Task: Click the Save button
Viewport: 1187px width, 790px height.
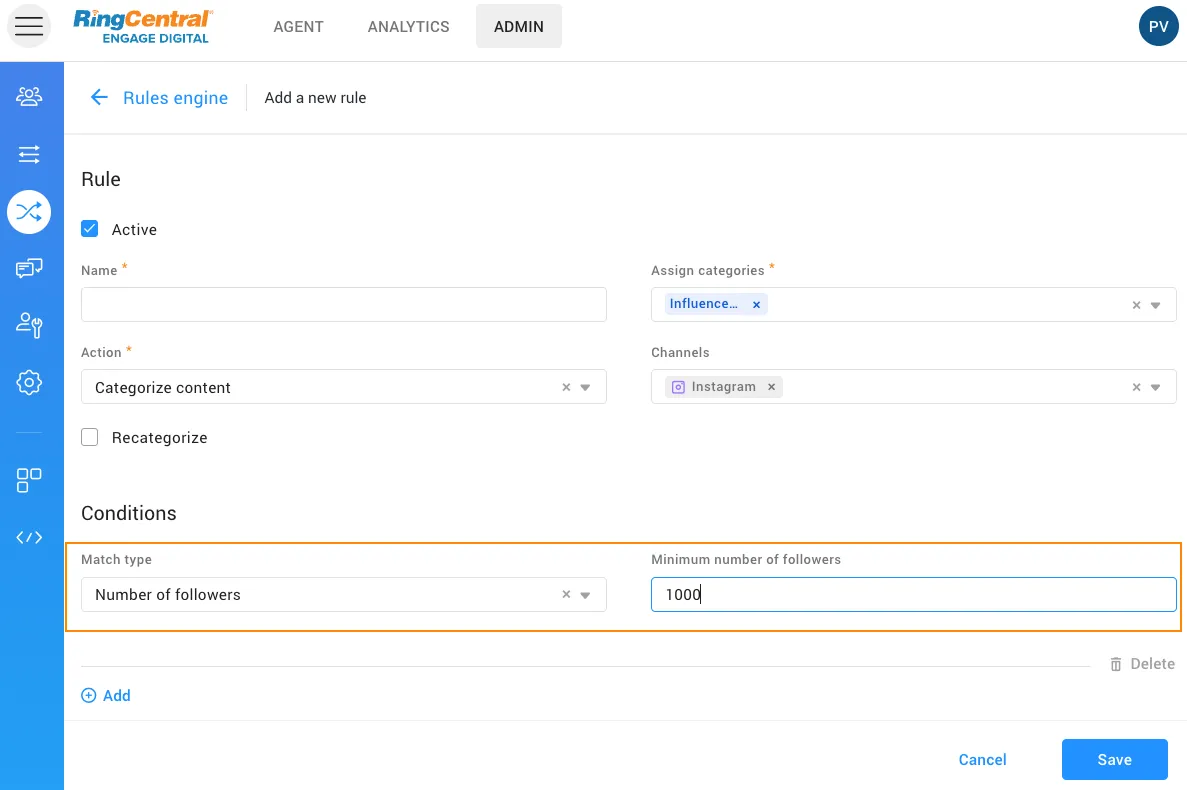Action: pyautogui.click(x=1114, y=759)
